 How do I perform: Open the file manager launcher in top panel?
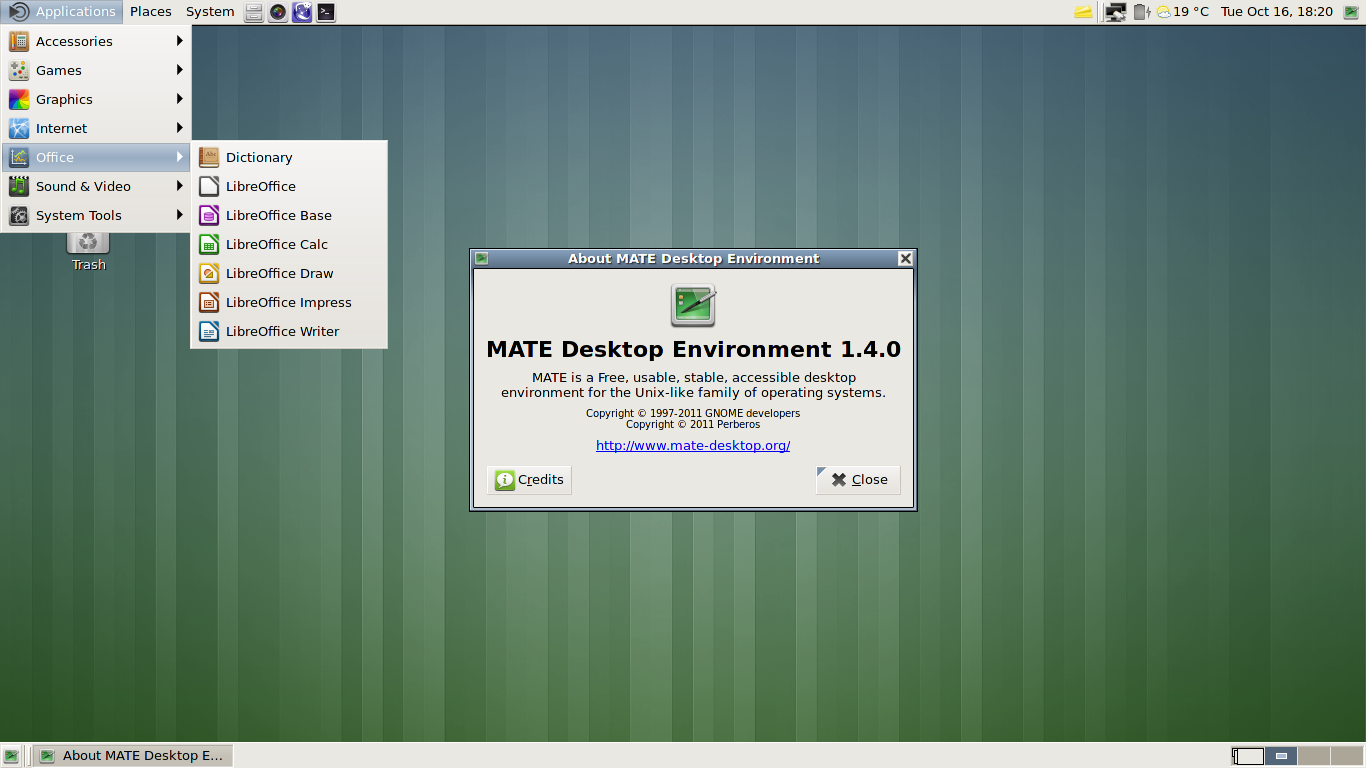tap(254, 12)
